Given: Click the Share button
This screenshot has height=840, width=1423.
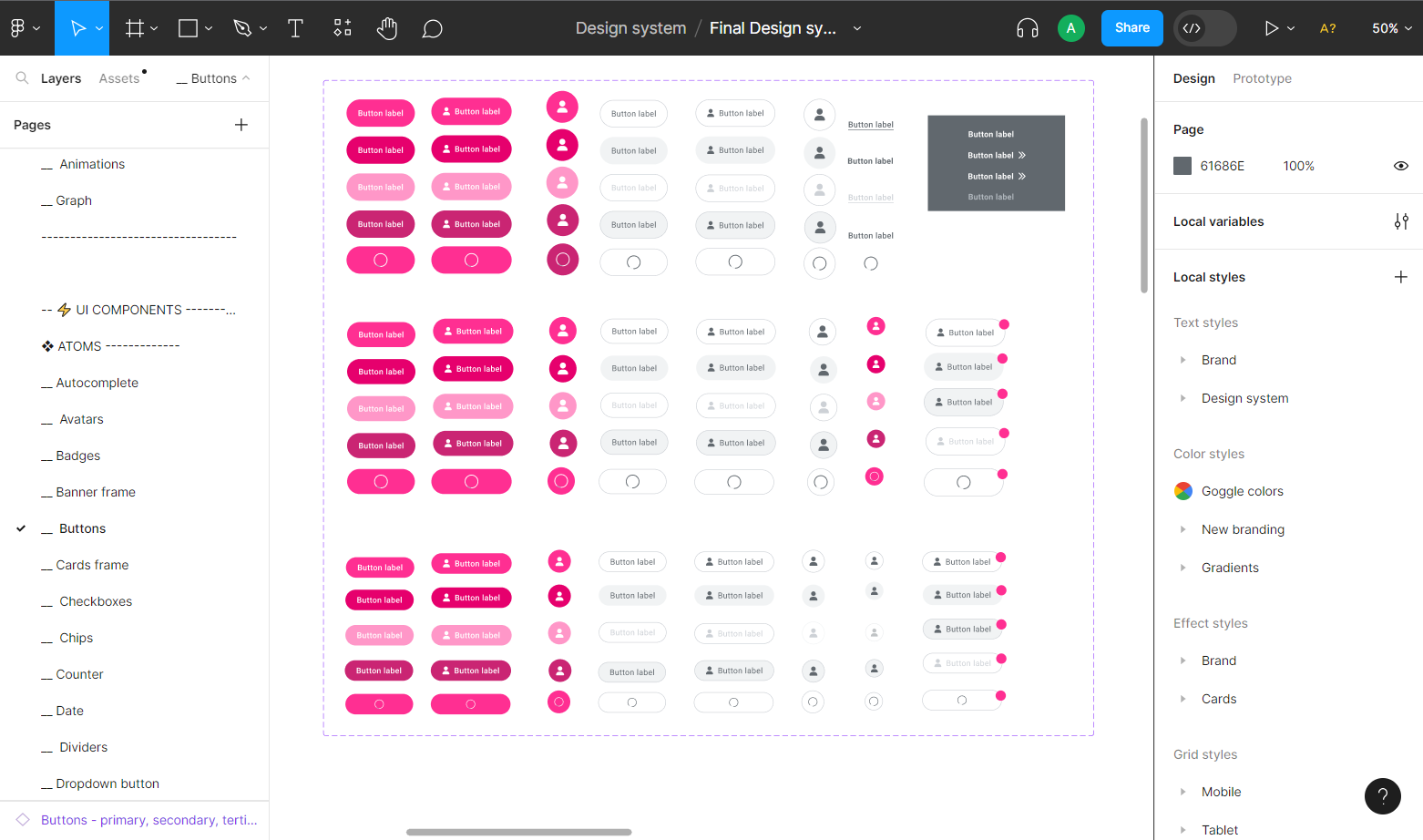Looking at the screenshot, I should click(1132, 28).
